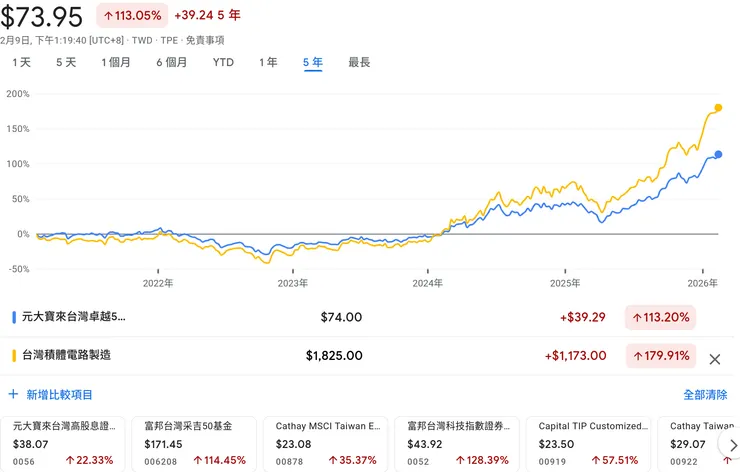Open the 元大寶來台灣高股息 0056 card
Viewport: 740px width, 472px height.
click(x=63, y=444)
